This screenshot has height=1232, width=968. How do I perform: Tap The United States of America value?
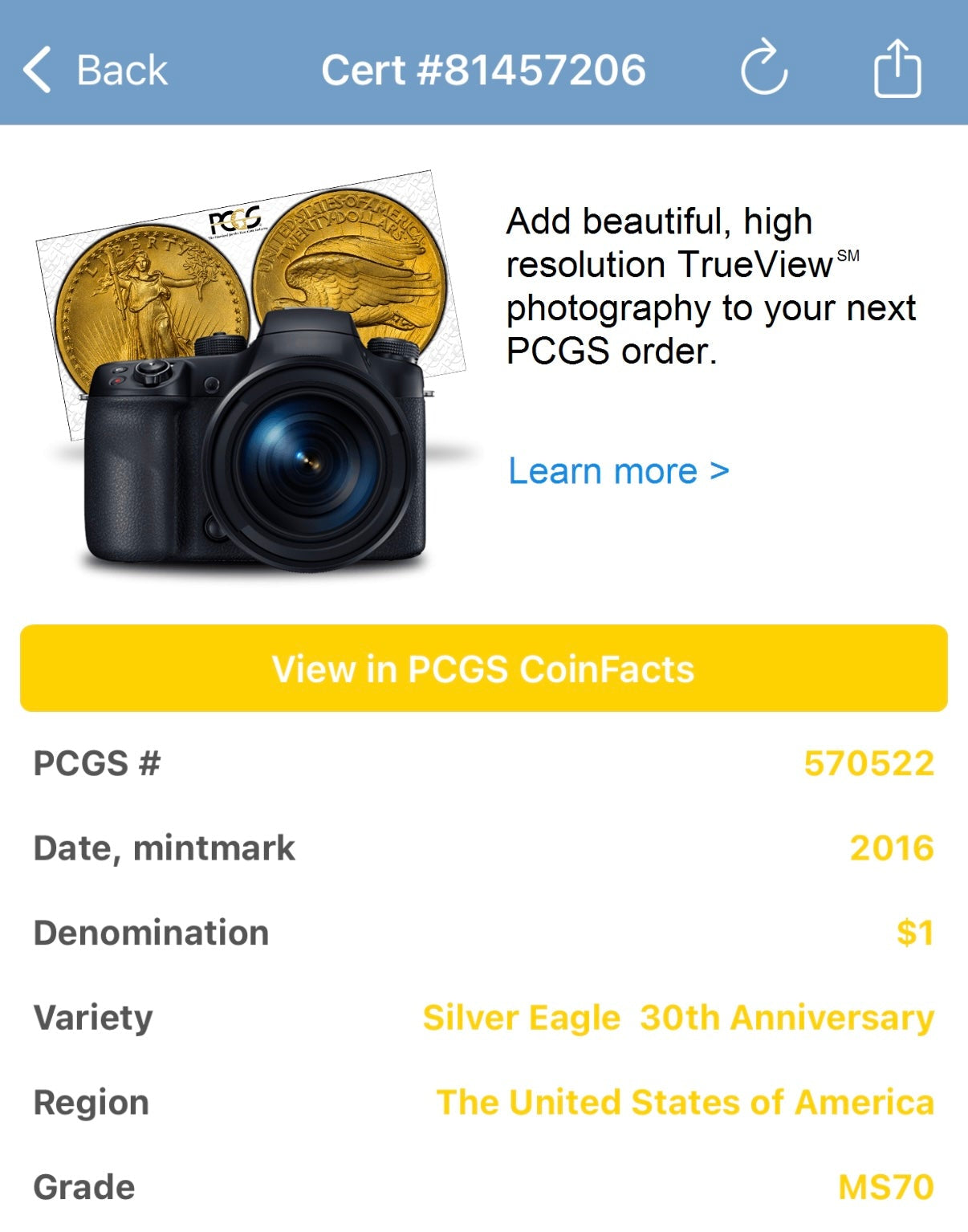pos(685,1103)
